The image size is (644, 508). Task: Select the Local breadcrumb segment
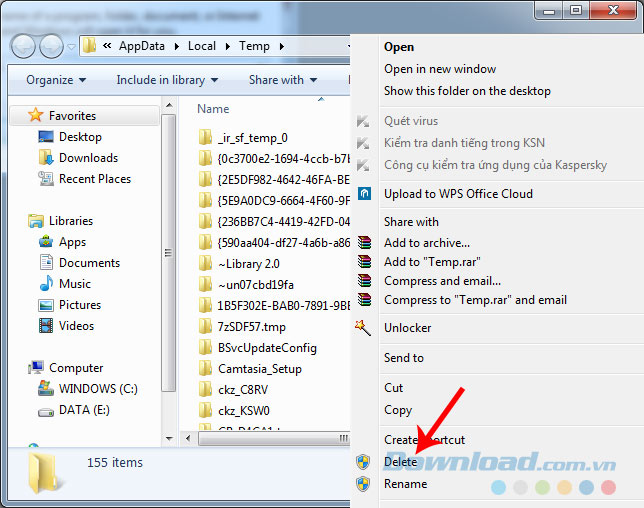202,46
